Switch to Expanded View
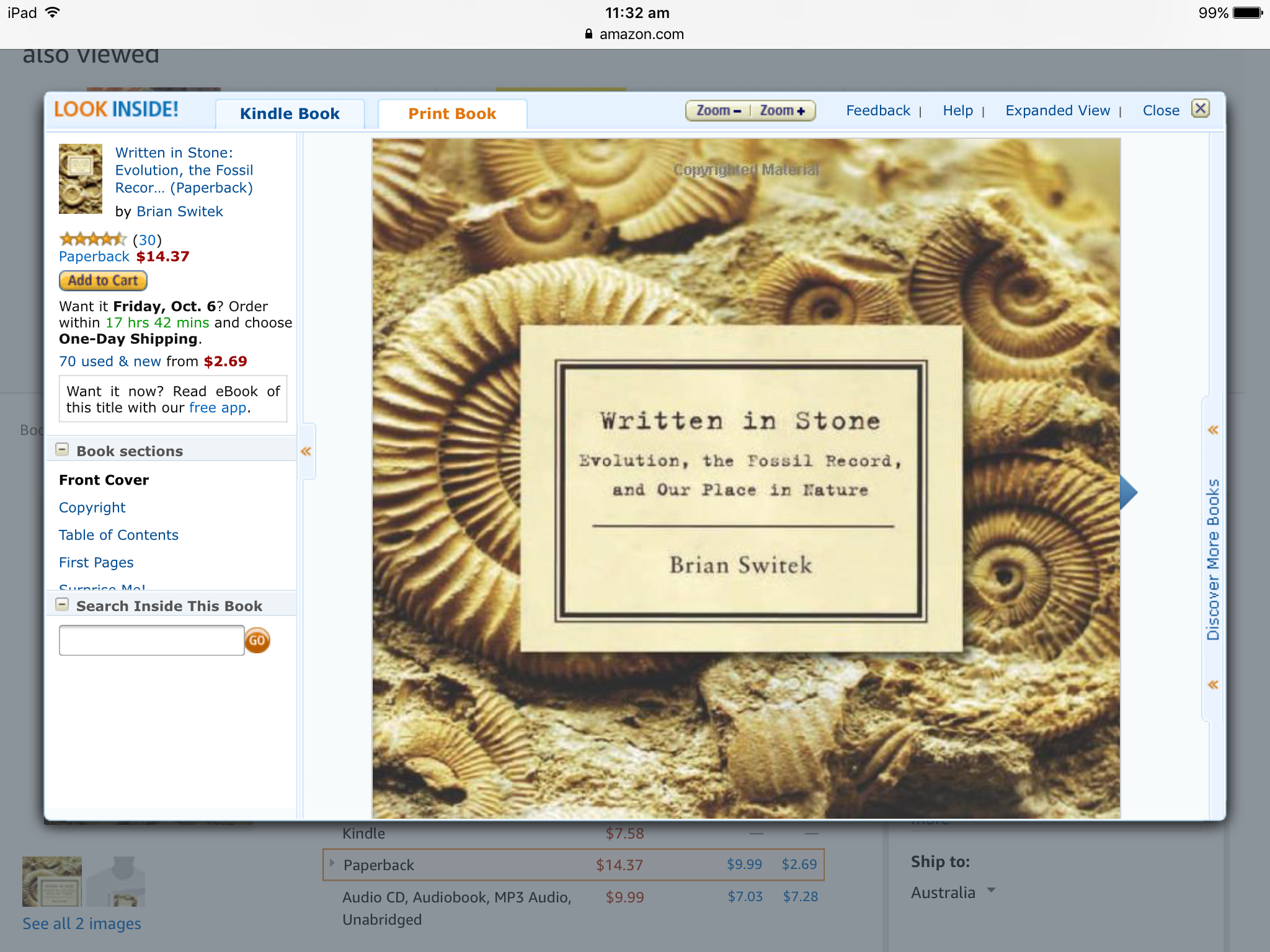Viewport: 1270px width, 952px height. tap(1058, 110)
